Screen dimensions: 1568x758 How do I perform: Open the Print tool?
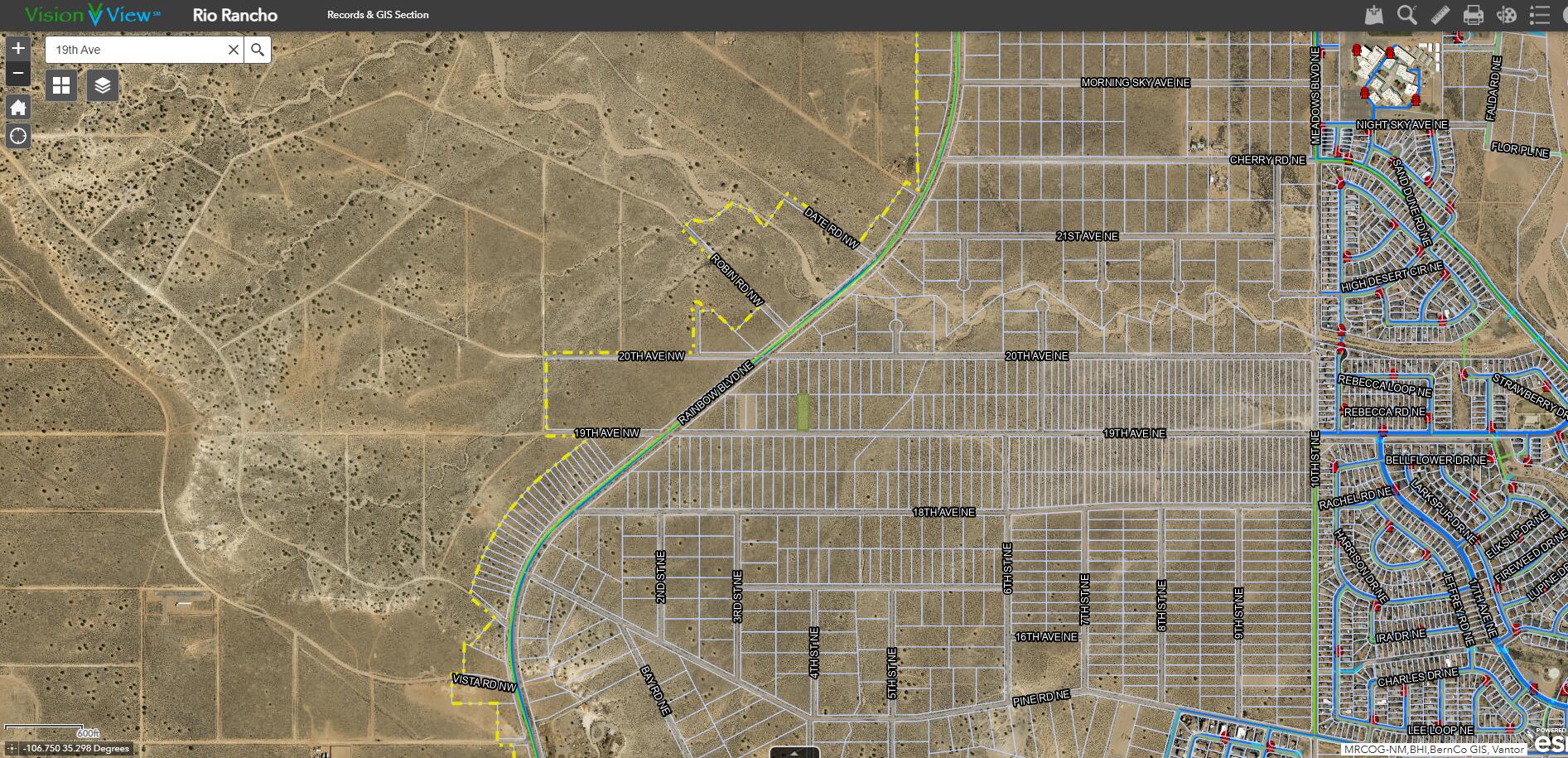1474,15
